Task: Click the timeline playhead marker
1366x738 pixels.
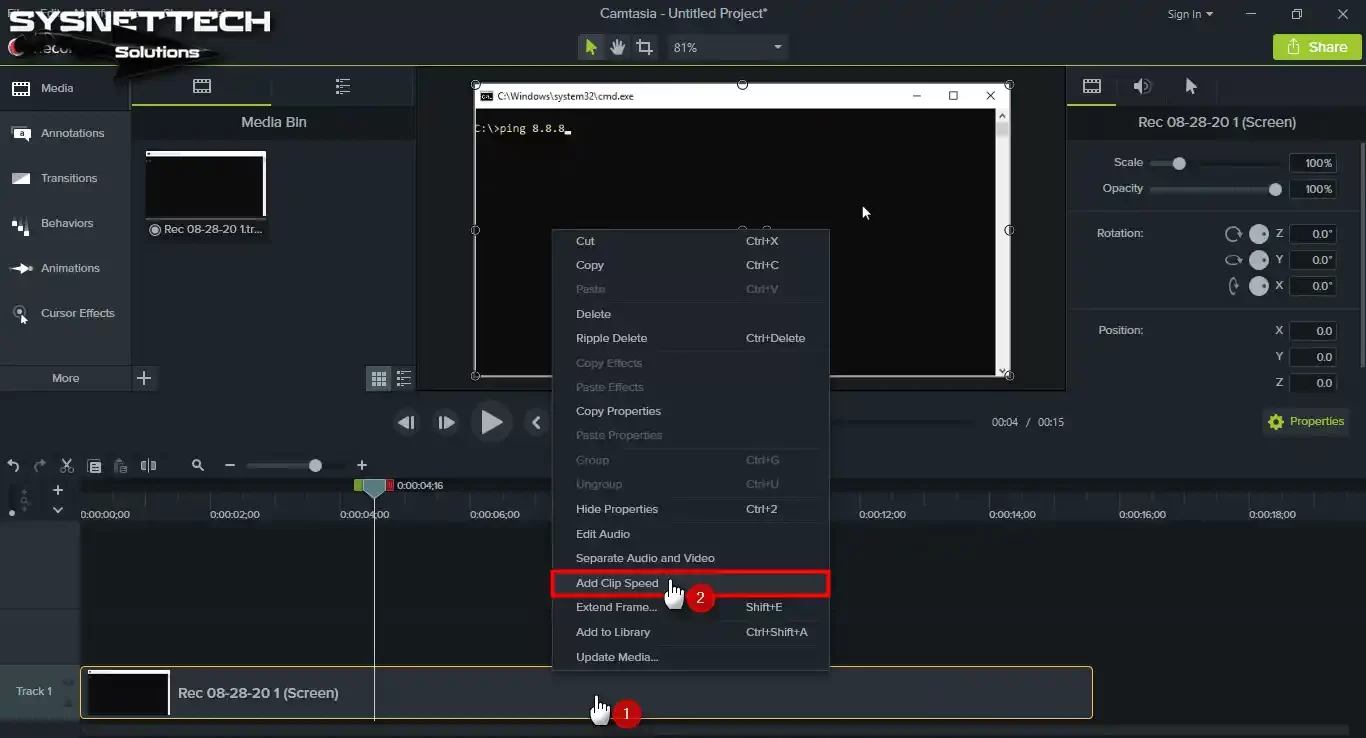Action: (374, 488)
